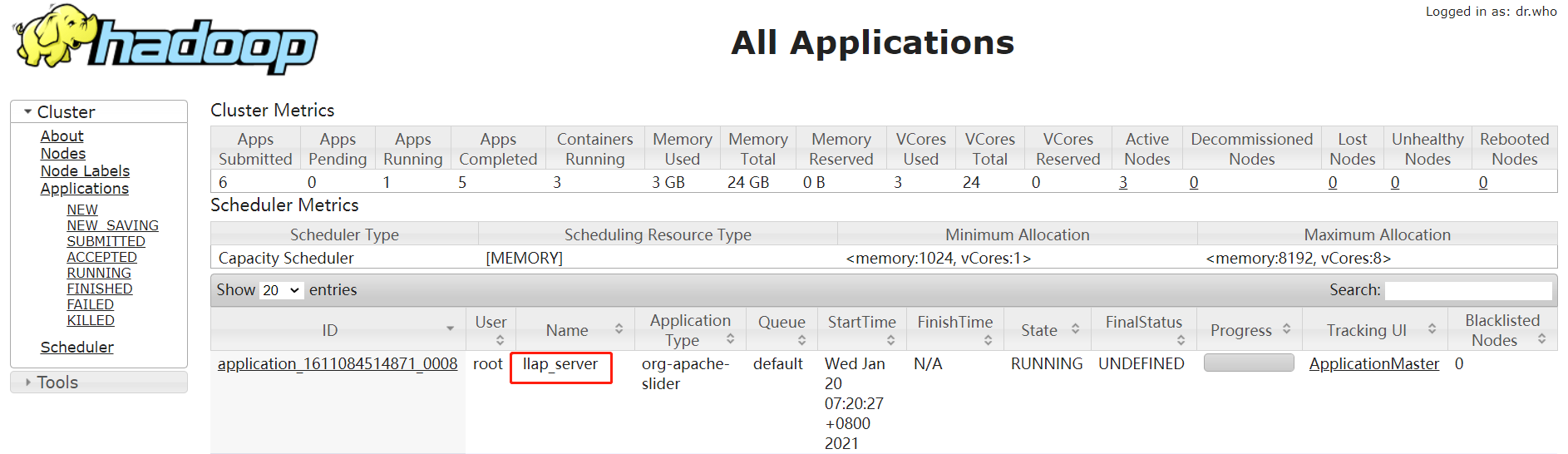Open the Unhealthy Nodes count link
1568x454 pixels.
tap(1395, 183)
